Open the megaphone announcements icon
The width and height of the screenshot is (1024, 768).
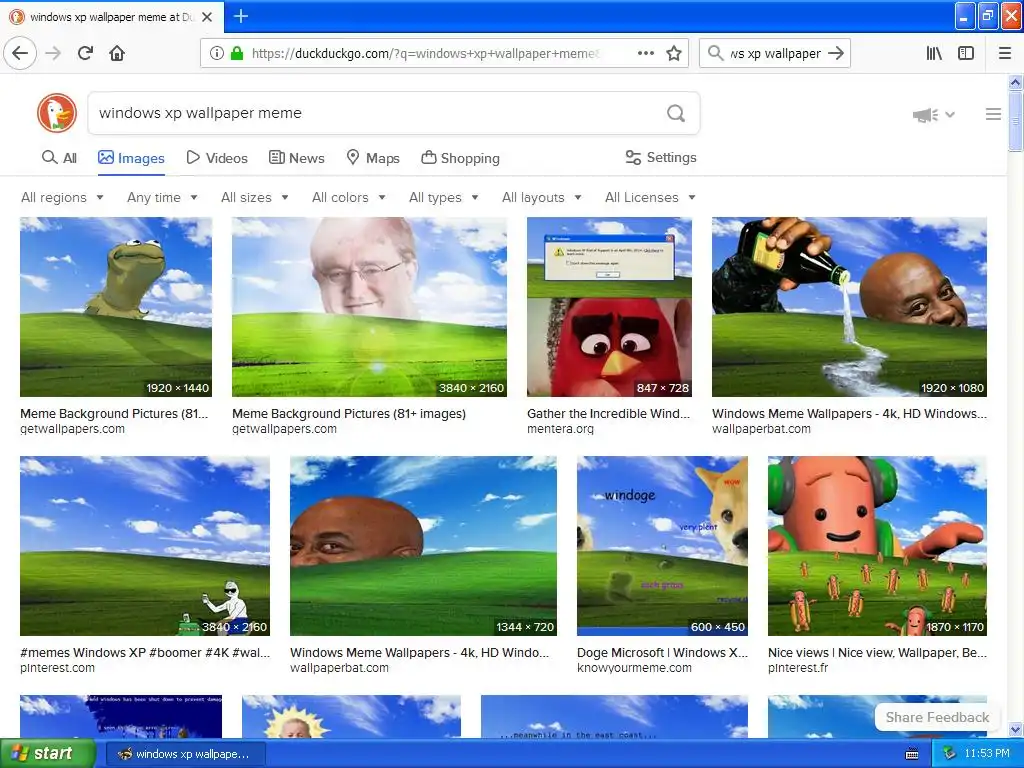[x=925, y=115]
